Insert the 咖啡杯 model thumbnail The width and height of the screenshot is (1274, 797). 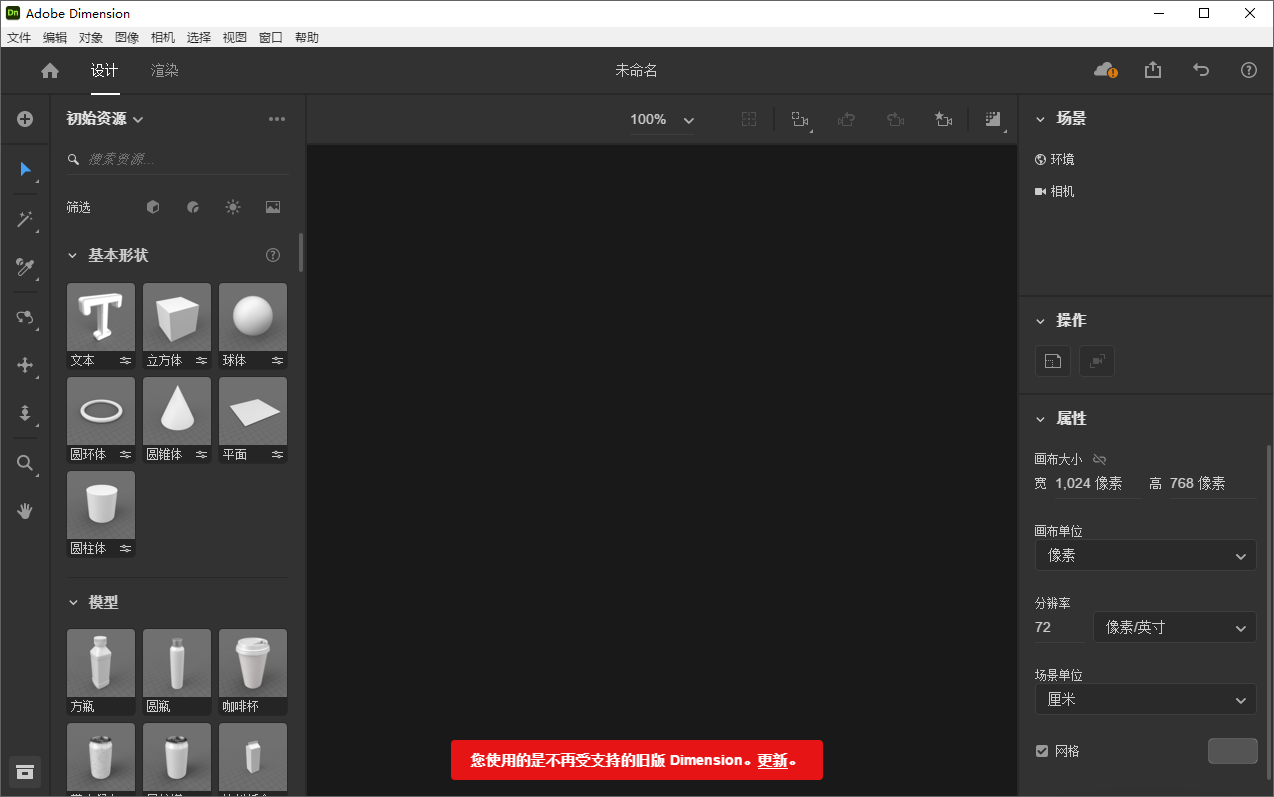tap(252, 662)
